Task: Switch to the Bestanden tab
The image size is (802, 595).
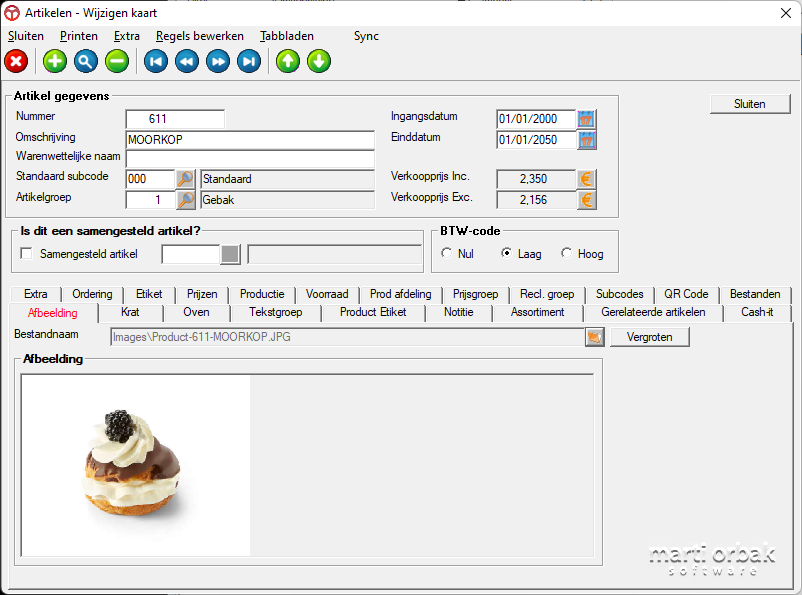Action: click(x=755, y=294)
